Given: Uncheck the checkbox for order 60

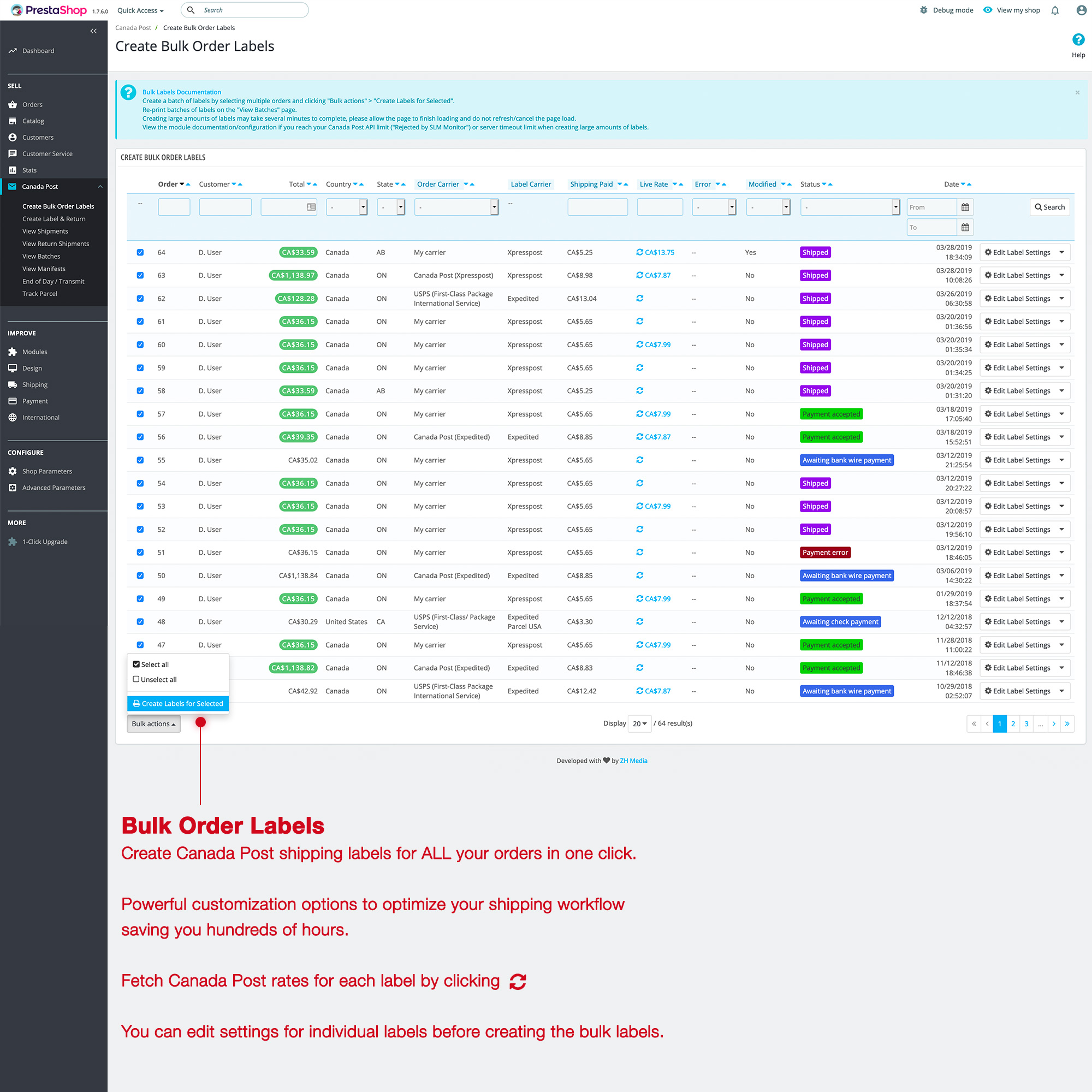Looking at the screenshot, I should (x=140, y=344).
